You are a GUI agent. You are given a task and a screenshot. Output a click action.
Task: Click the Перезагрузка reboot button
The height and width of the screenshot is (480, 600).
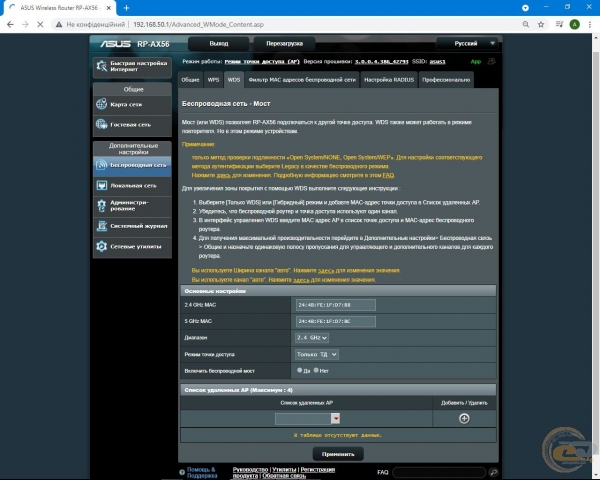pyautogui.click(x=284, y=44)
